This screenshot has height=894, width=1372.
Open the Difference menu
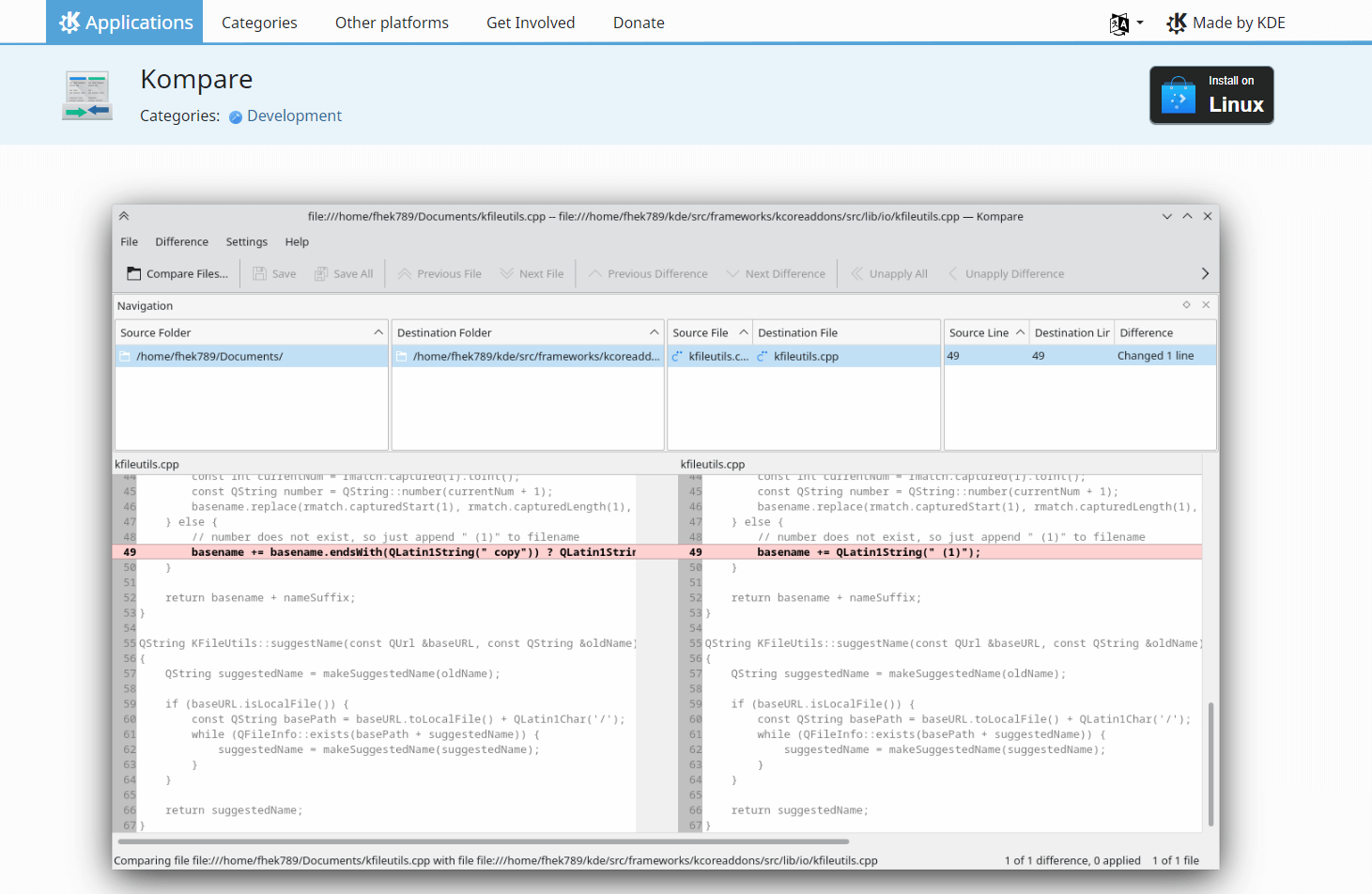tap(181, 241)
